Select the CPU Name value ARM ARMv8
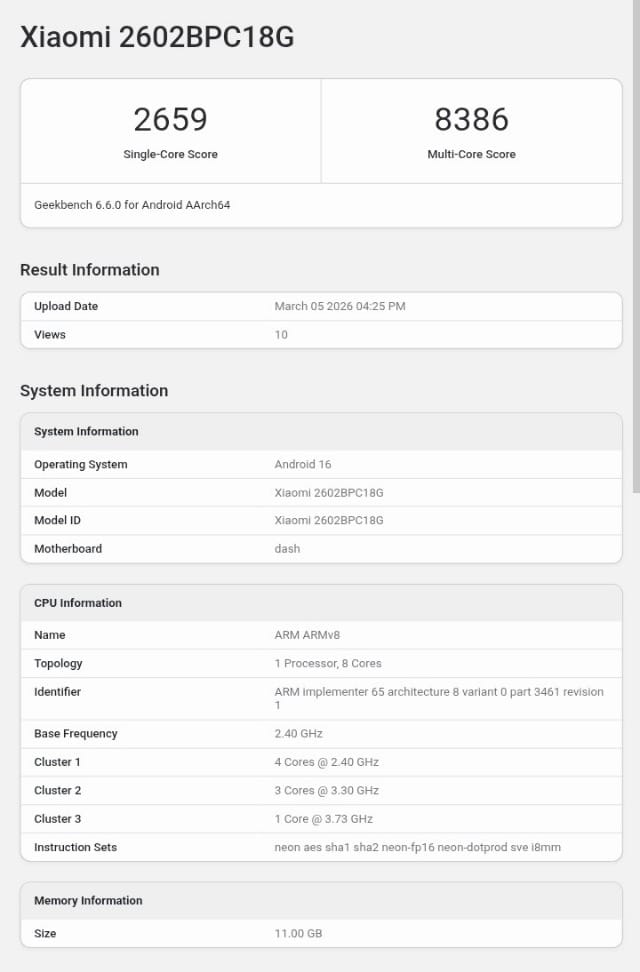This screenshot has height=972, width=640. 308,635
